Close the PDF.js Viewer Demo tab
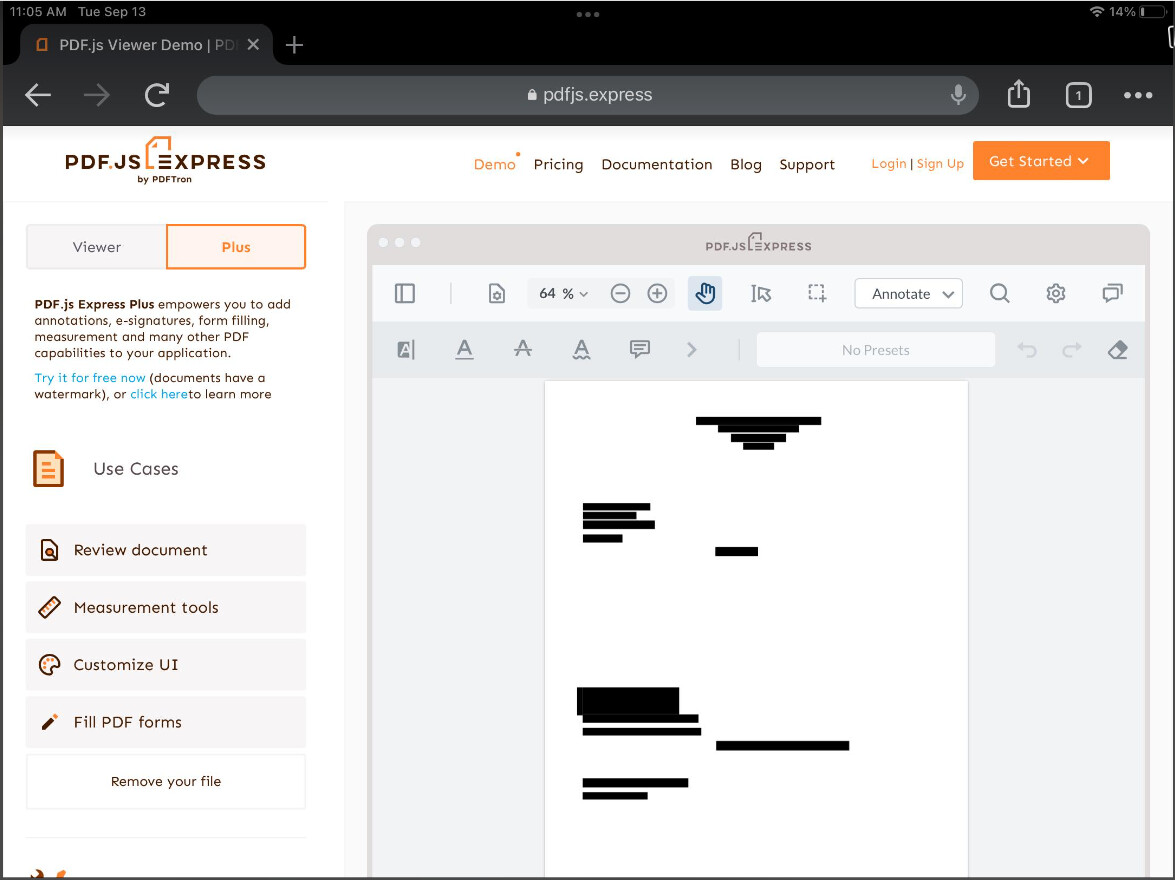This screenshot has width=1175, height=880. click(253, 45)
